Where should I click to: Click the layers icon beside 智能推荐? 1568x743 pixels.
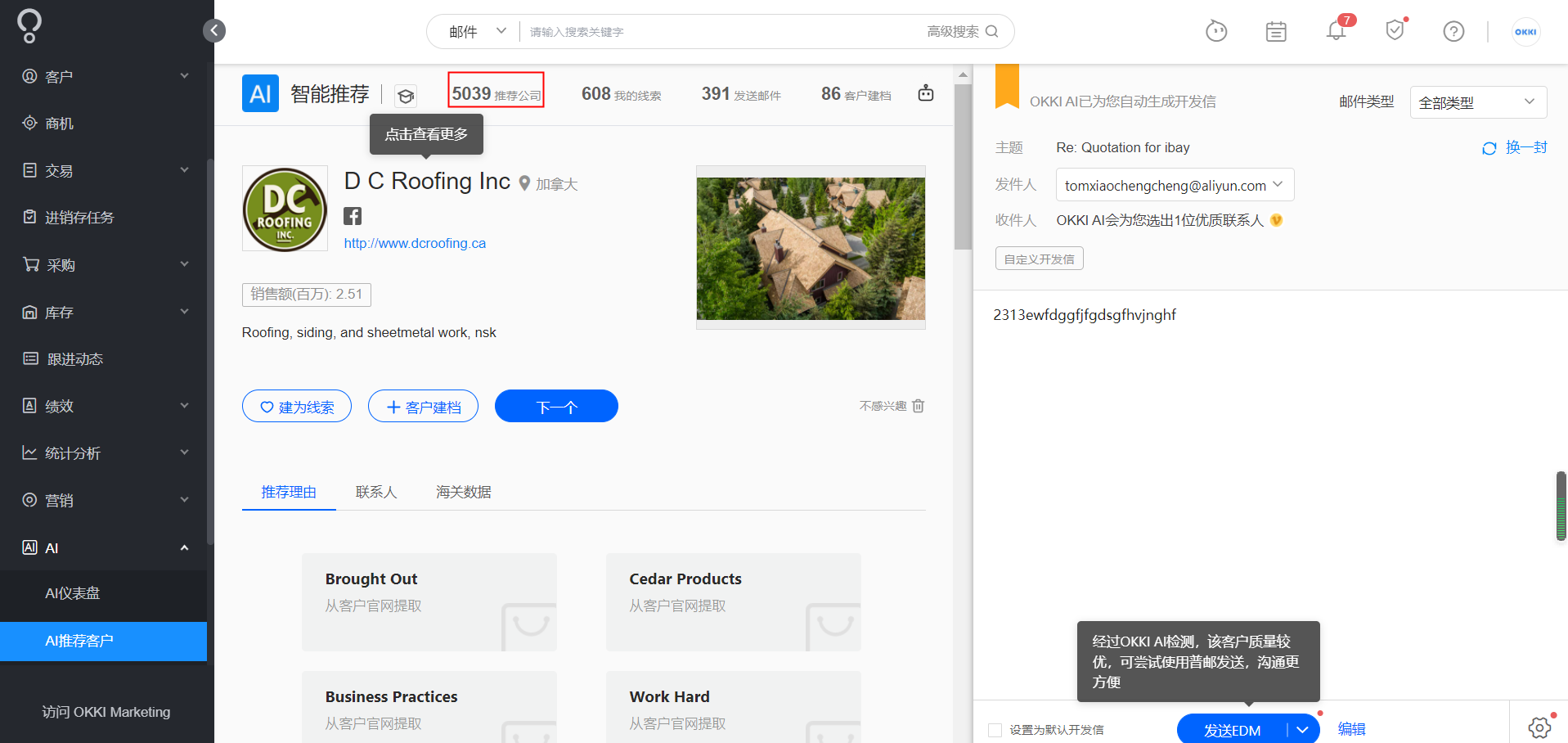click(406, 95)
